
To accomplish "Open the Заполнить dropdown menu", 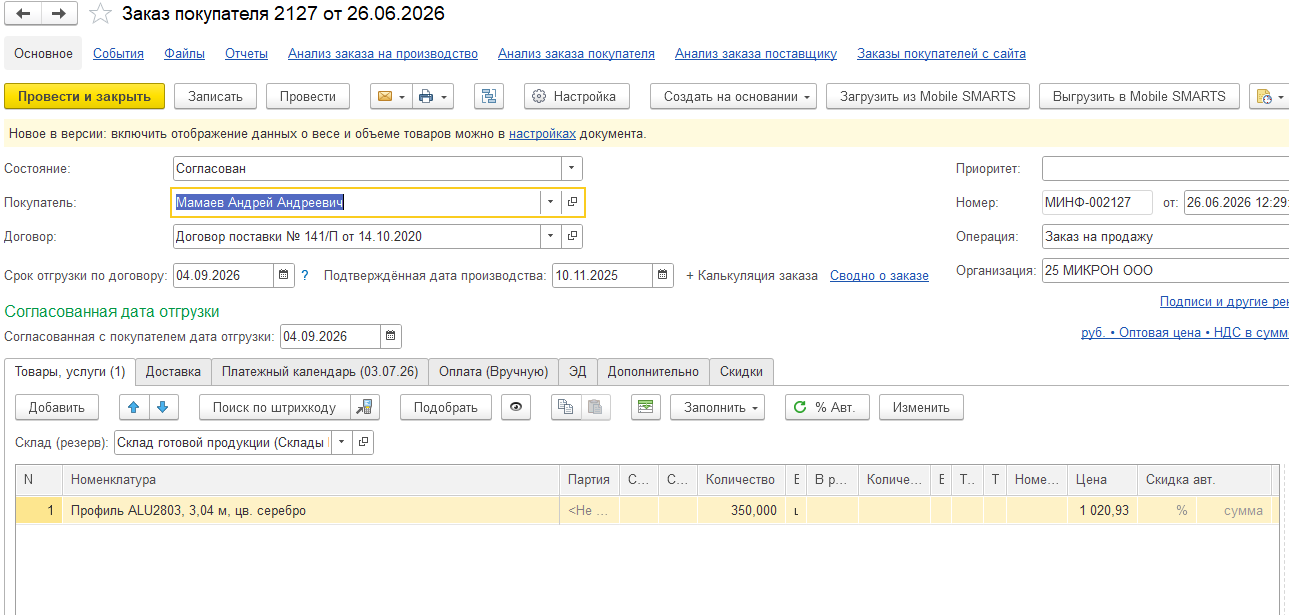I will [718, 407].
